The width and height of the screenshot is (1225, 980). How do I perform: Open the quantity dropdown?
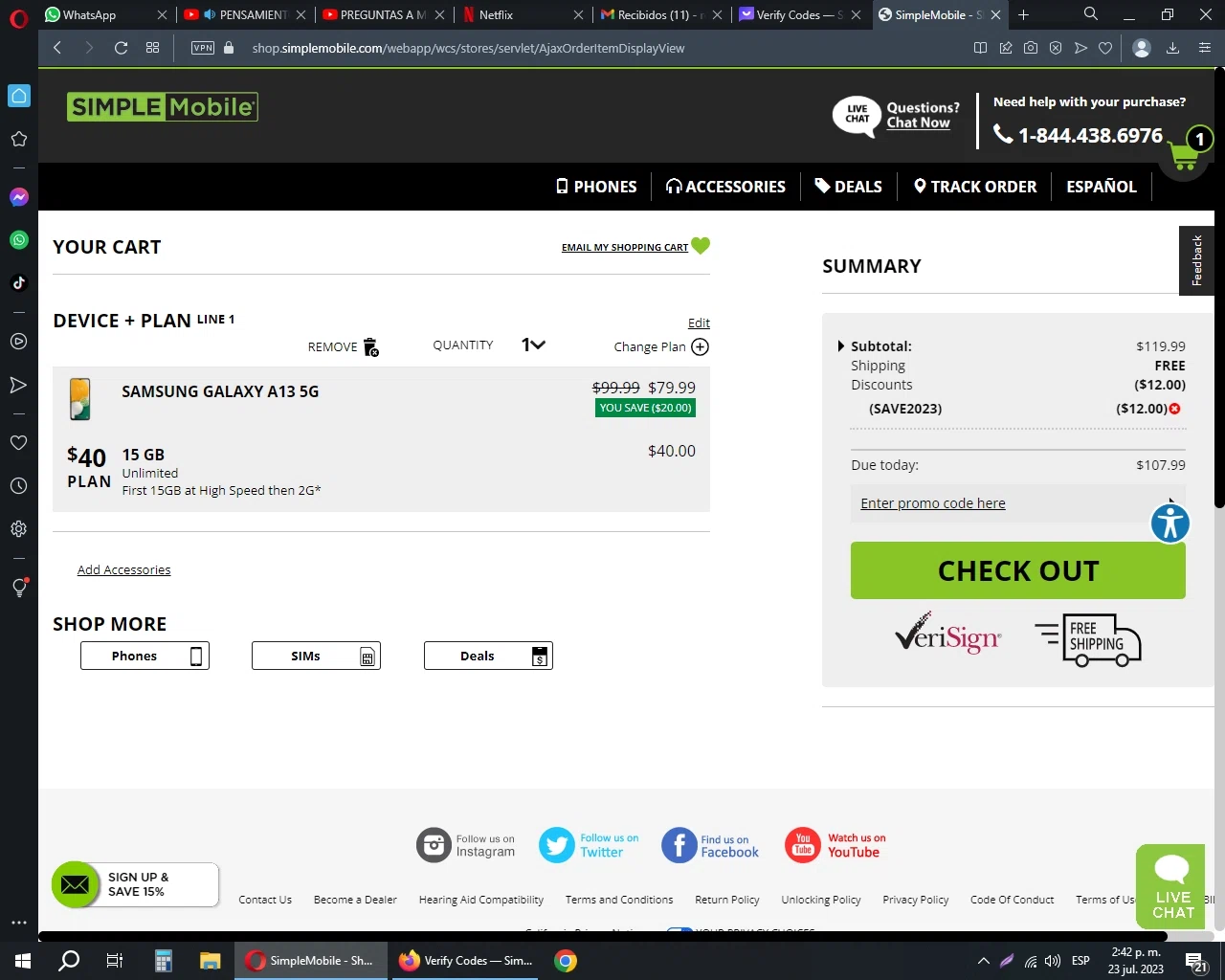[x=533, y=345]
